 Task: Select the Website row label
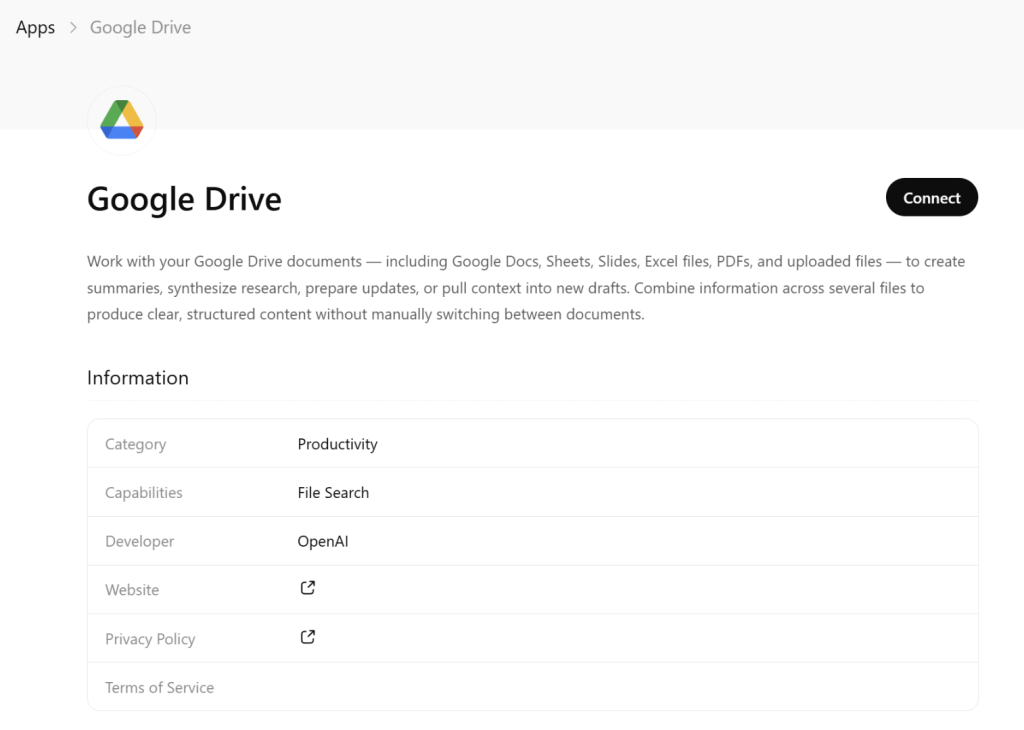coord(132,590)
